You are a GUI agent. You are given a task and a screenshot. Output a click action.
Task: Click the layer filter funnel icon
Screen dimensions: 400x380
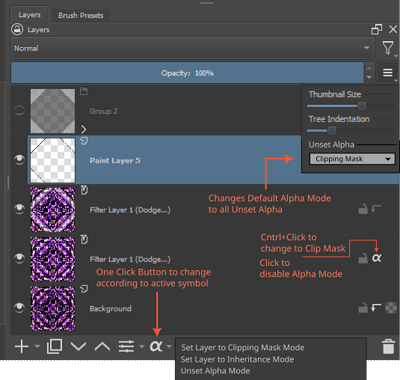(388, 48)
